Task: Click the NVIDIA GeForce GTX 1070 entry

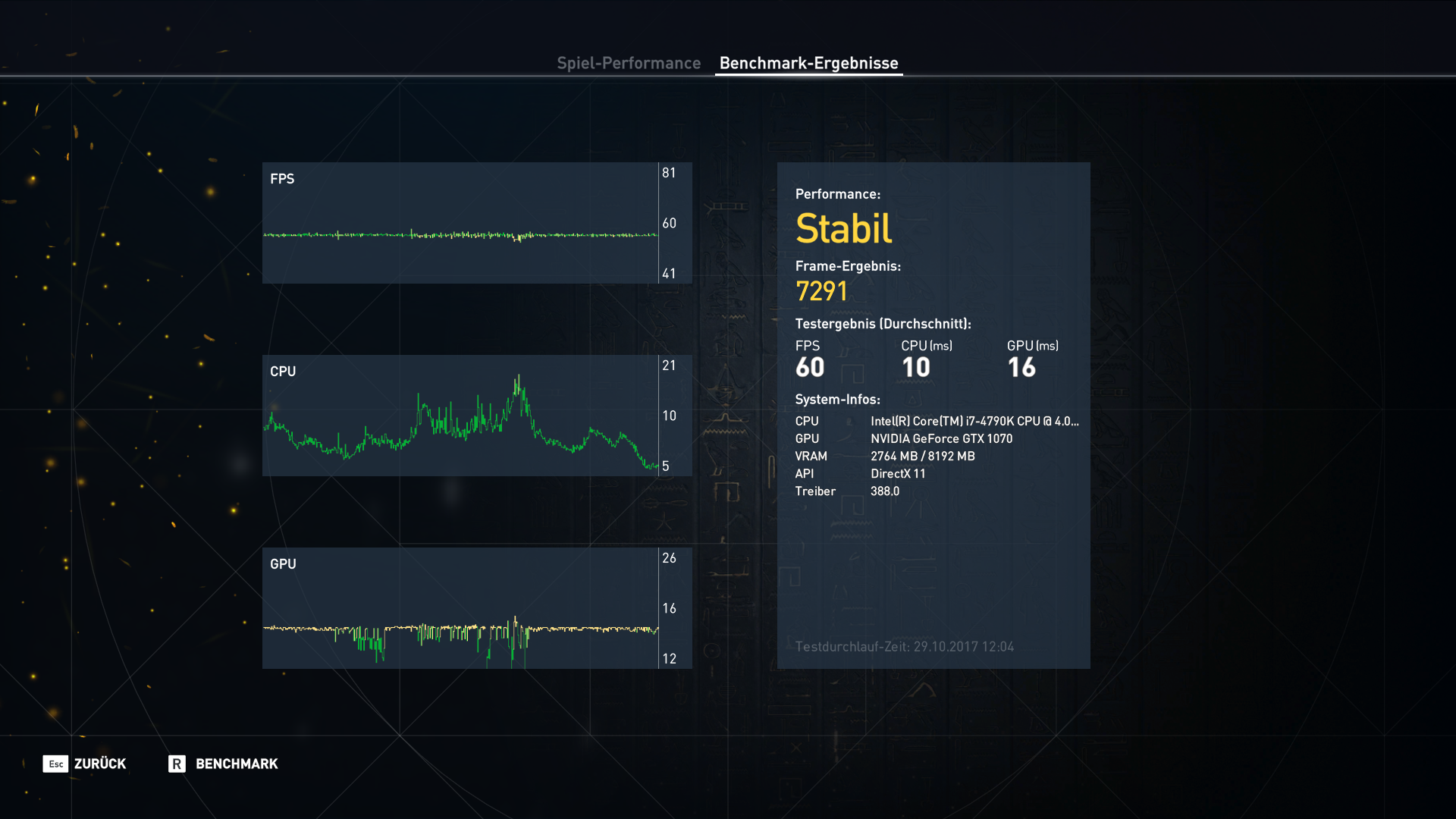Action: point(941,438)
